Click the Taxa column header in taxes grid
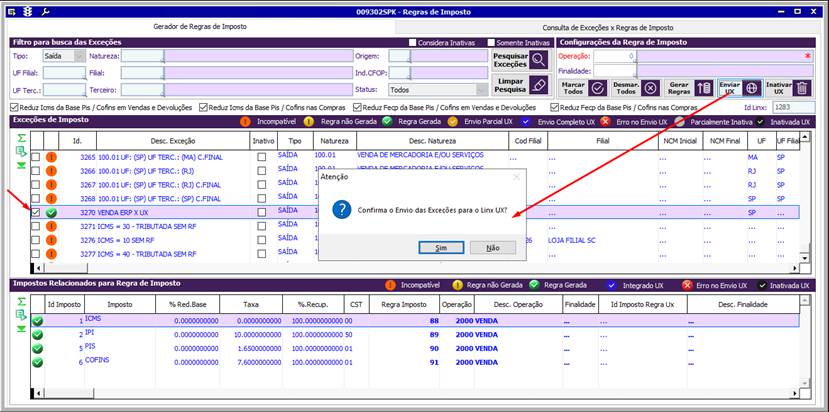 tap(251, 305)
